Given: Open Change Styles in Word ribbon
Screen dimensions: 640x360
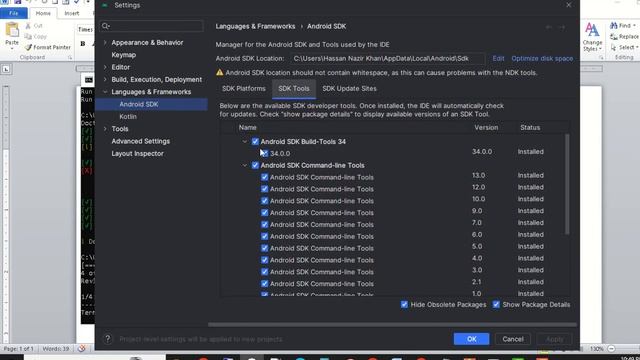Looking at the screenshot, I should pyautogui.click(x=592, y=37).
